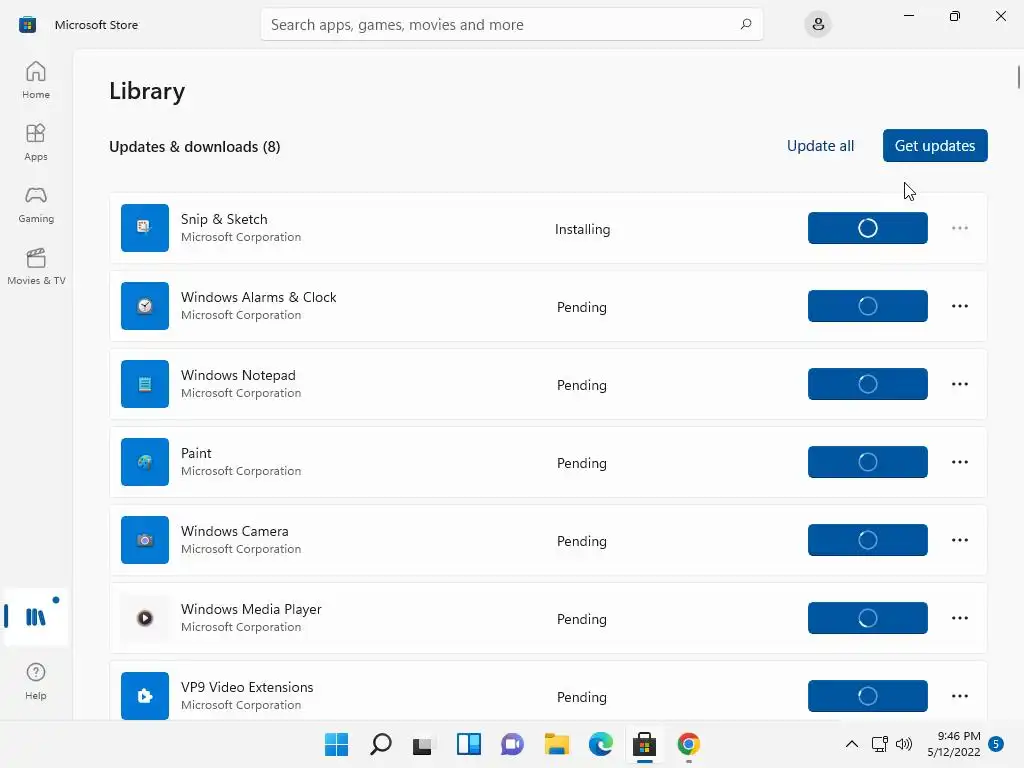Click the Paint pending progress button
This screenshot has height=768, width=1024.
[x=867, y=462]
